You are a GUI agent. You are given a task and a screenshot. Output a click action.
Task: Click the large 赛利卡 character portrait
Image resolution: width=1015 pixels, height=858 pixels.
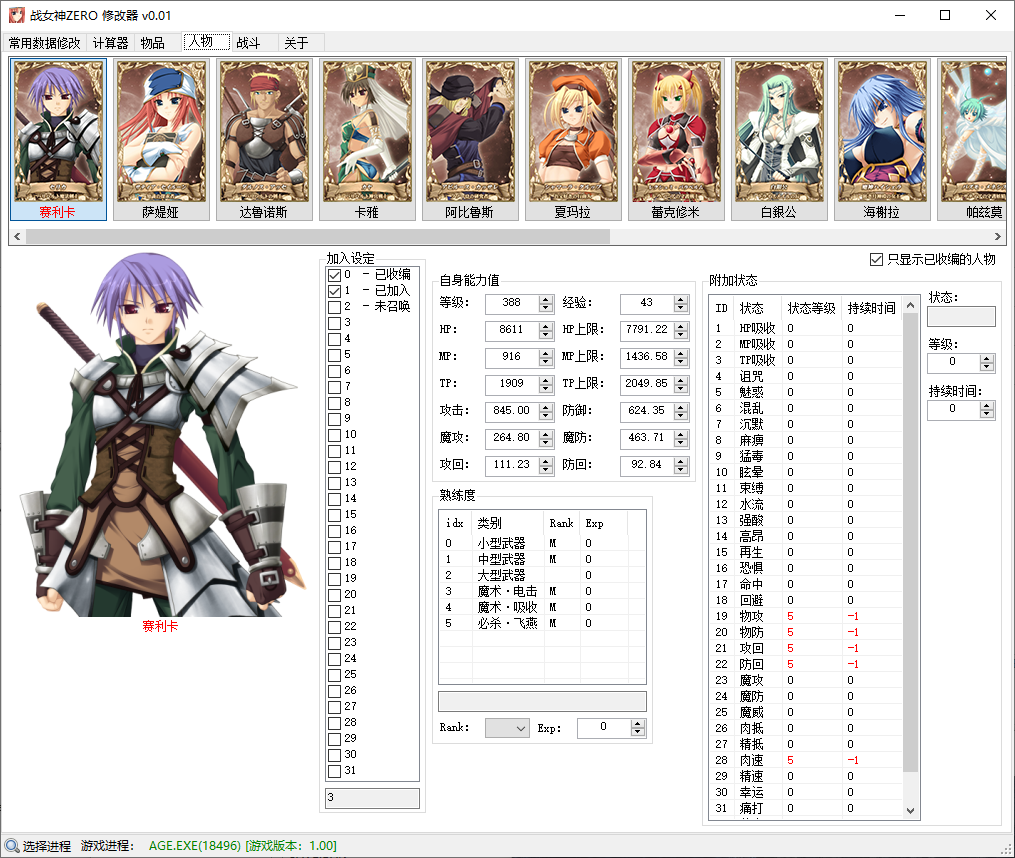160,435
